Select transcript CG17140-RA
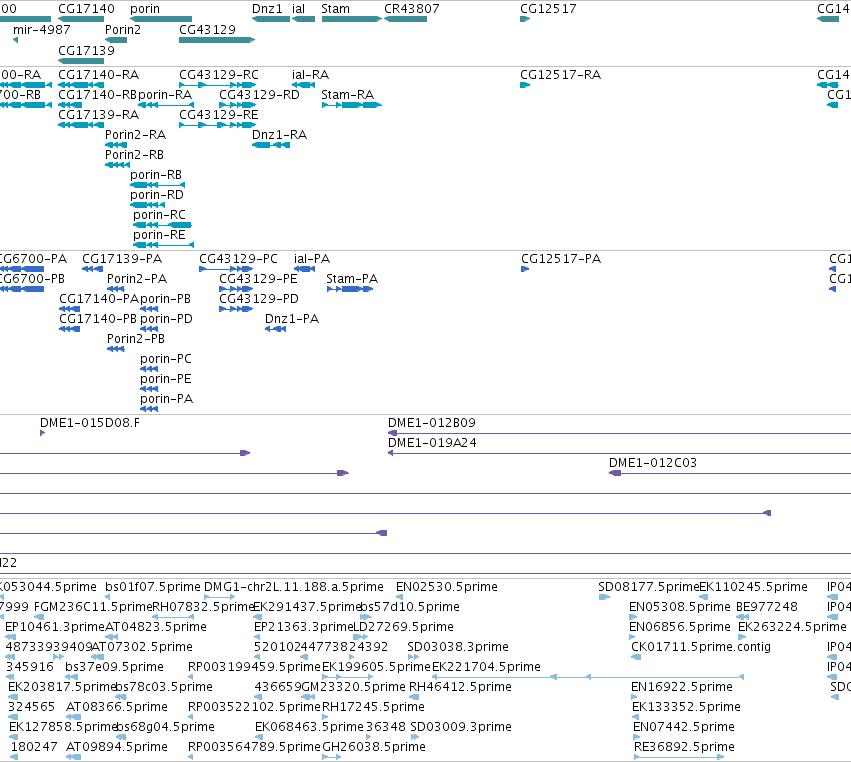851x762 pixels. [81, 85]
